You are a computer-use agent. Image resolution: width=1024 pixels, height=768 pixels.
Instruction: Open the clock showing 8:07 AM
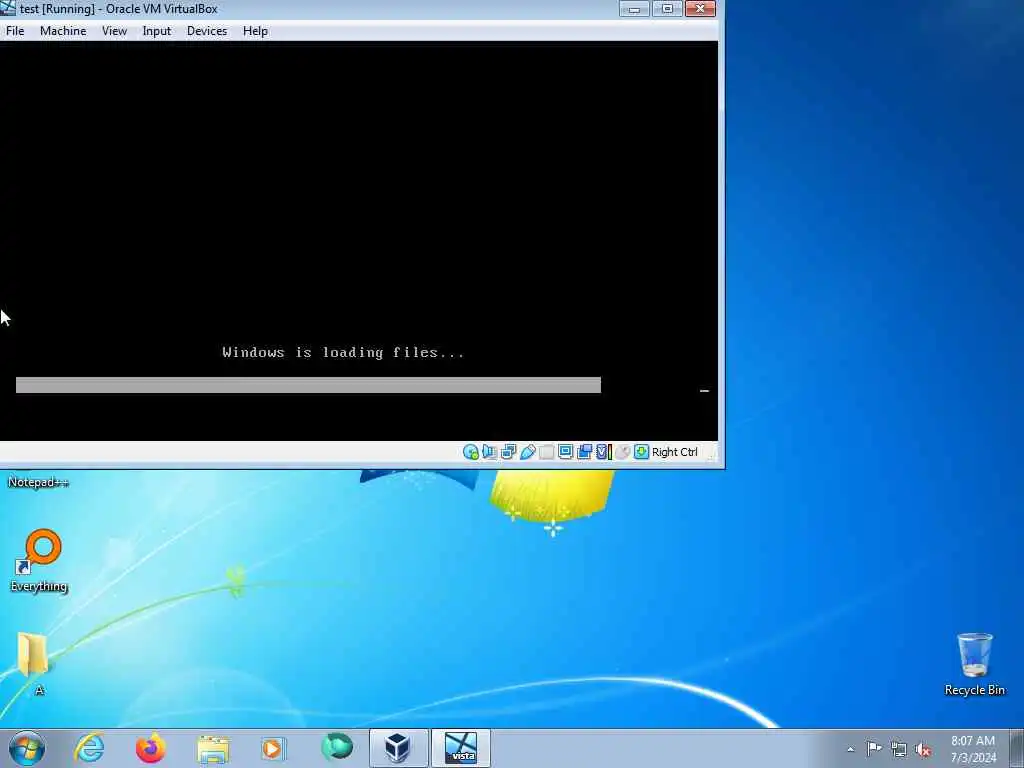[973, 749]
